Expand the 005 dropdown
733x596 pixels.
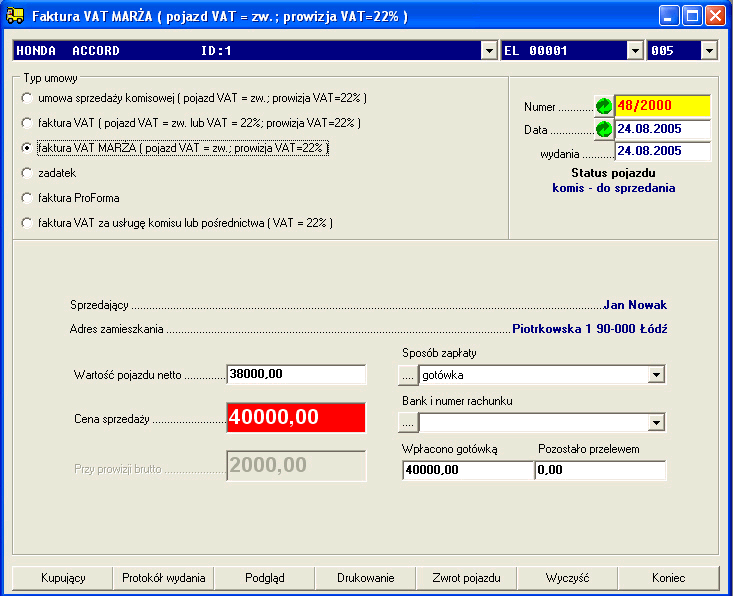click(708, 51)
